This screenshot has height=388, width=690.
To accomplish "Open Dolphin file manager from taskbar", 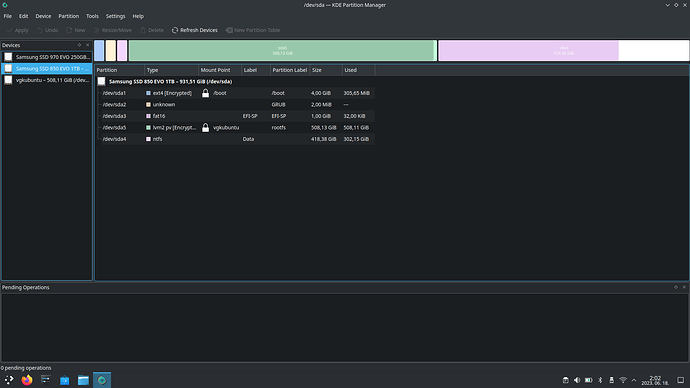I will [83, 380].
